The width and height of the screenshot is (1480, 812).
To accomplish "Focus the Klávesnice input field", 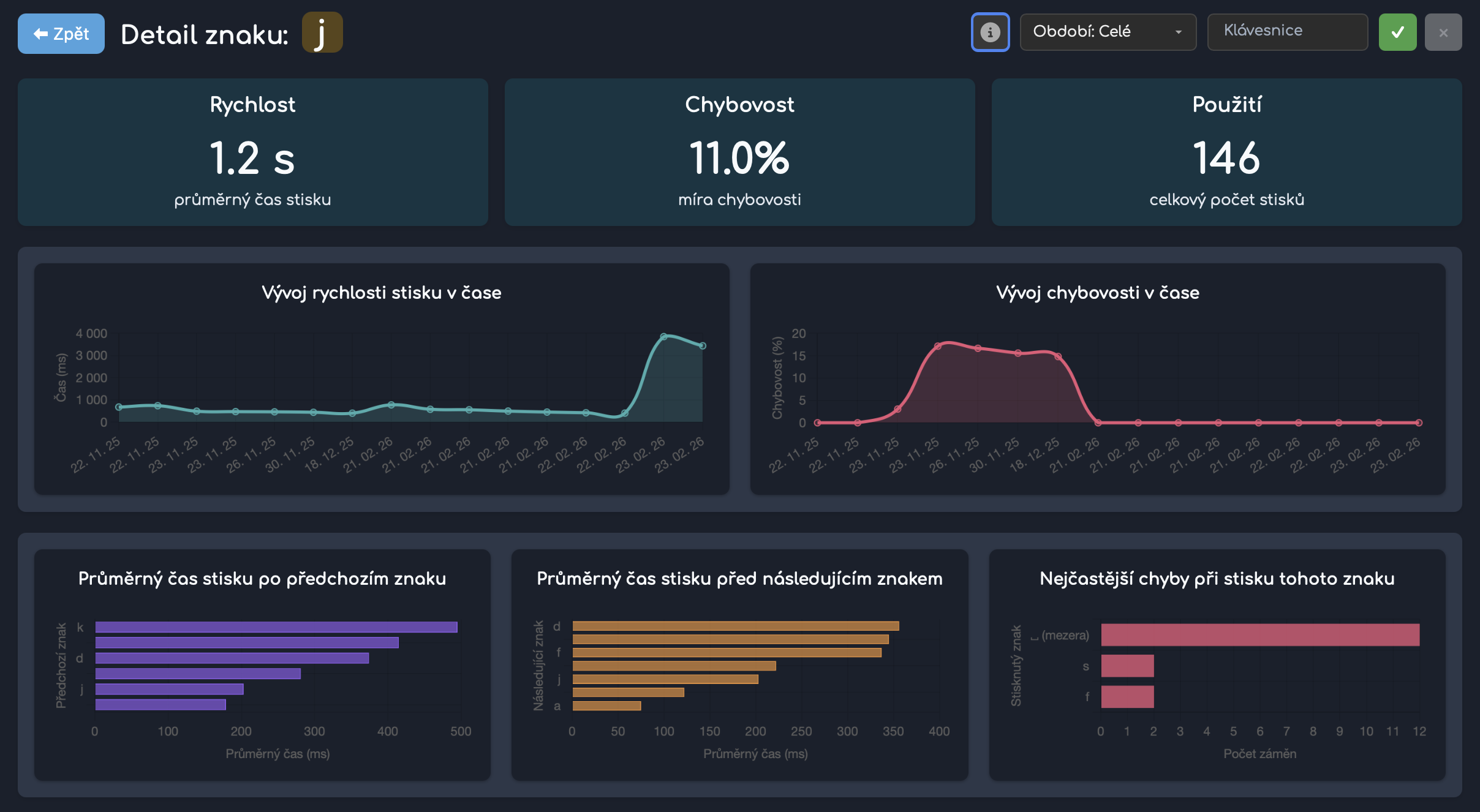I will click(1287, 32).
